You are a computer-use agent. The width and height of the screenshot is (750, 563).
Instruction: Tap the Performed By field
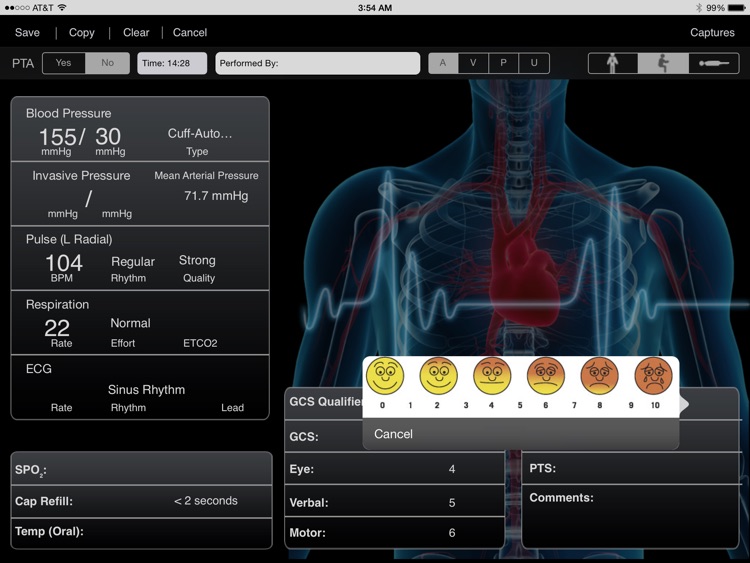pyautogui.click(x=318, y=63)
